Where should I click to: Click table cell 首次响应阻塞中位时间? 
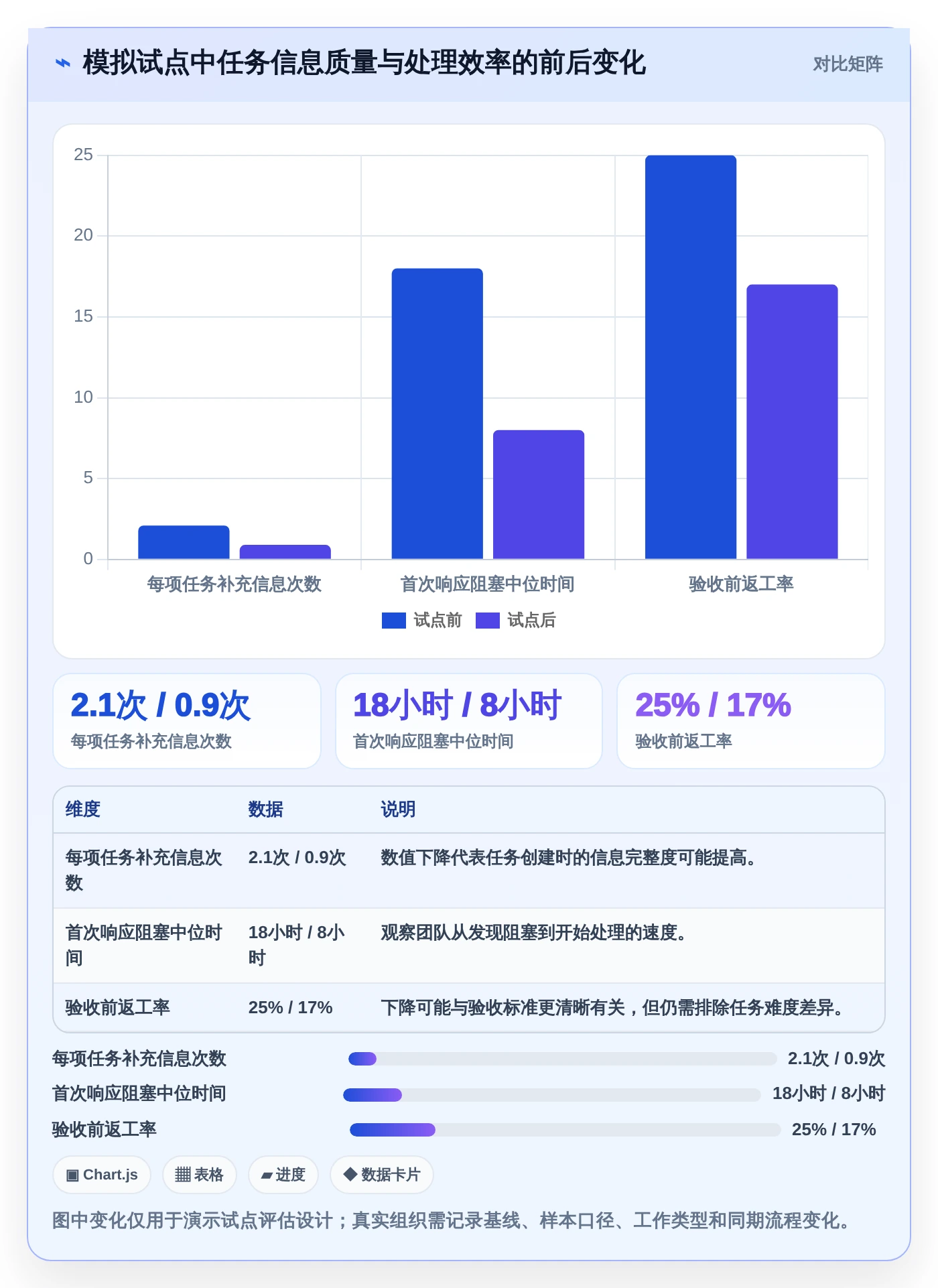pyautogui.click(x=144, y=946)
